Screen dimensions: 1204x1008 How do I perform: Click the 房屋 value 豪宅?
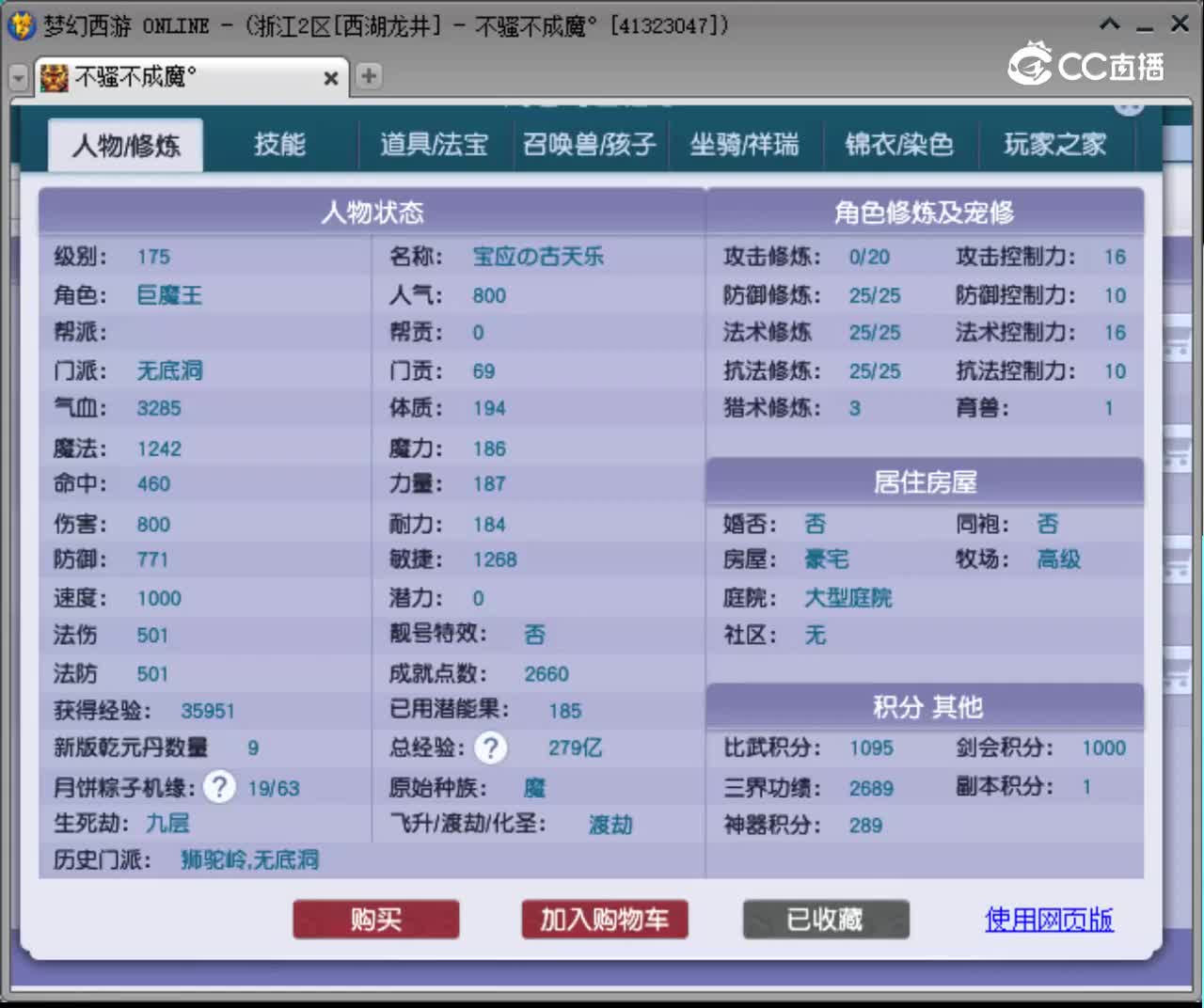point(827,559)
